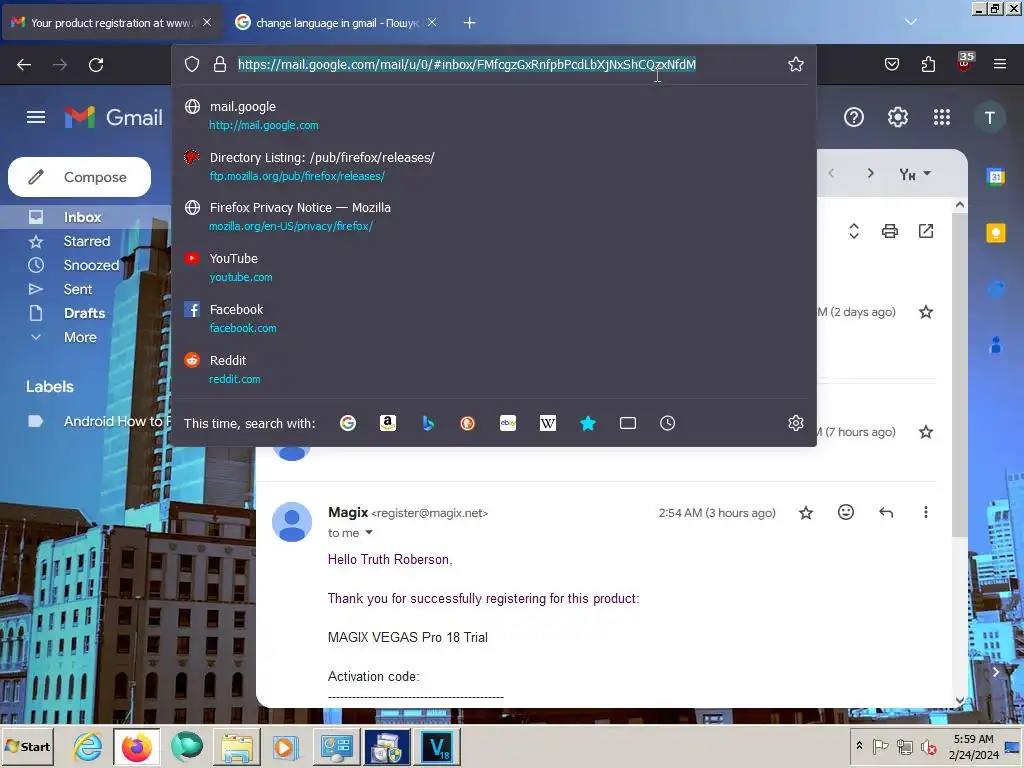Screen dimensions: 1024x768
Task: Add emoji reaction to Magix email
Action: (846, 512)
